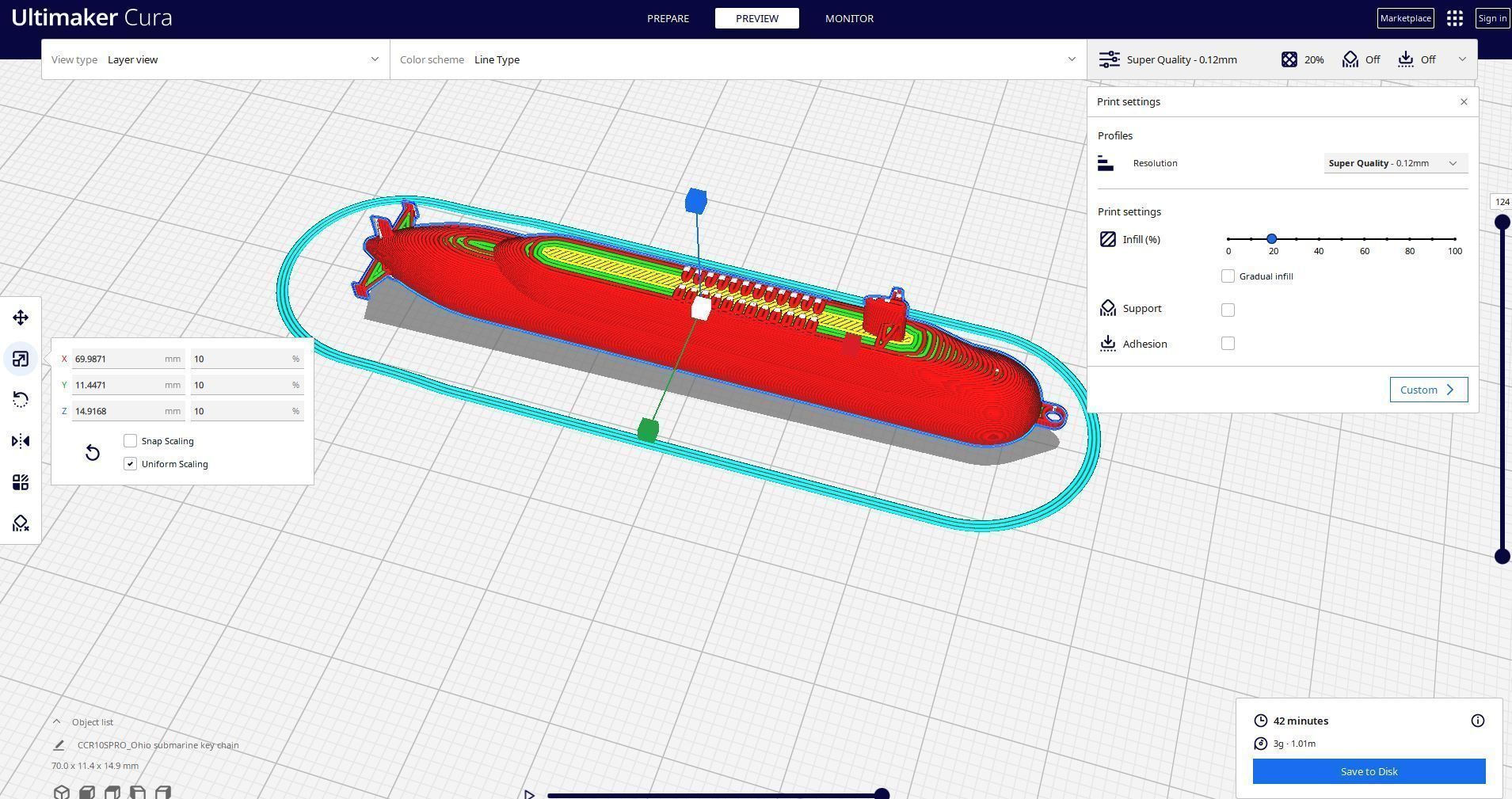Select the Support Blocker tool
The image size is (1512, 799).
(21, 523)
